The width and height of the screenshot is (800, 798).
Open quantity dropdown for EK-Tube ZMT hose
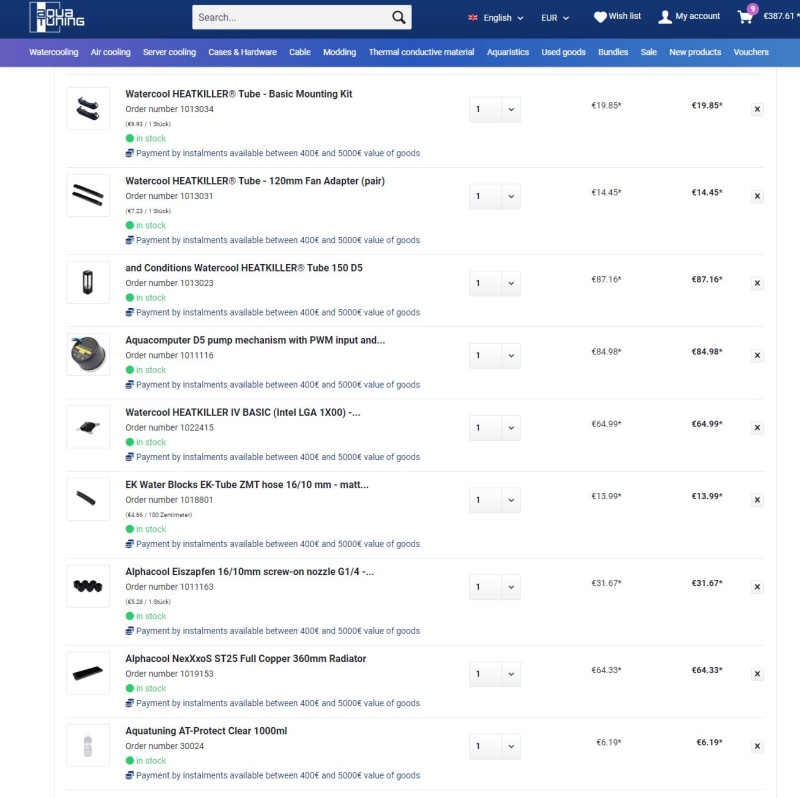pos(495,500)
